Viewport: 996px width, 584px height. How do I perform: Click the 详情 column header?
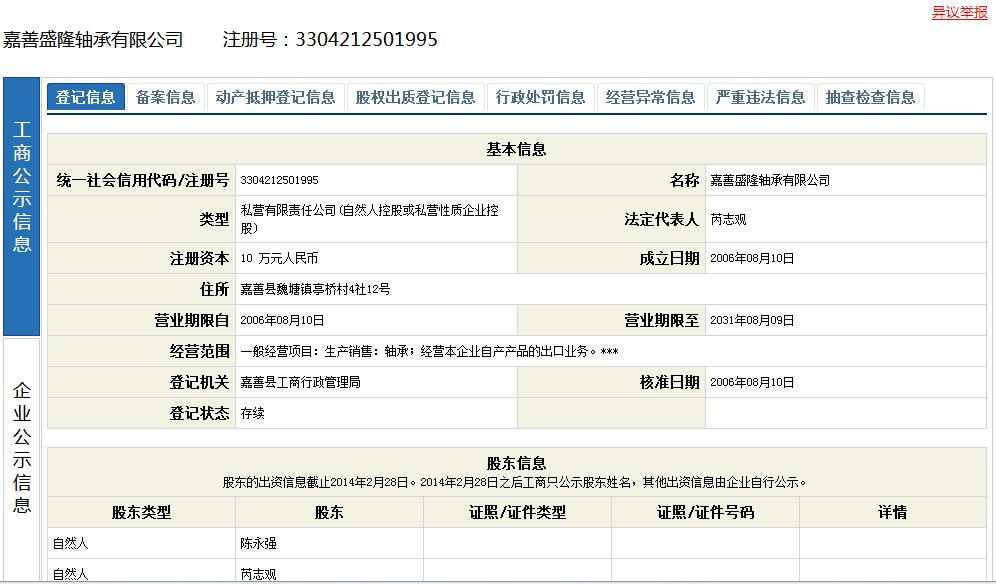pos(892,513)
